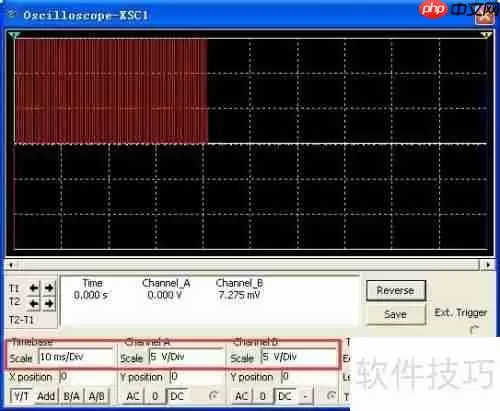Move cursor T1 right with its arrow
The width and height of the screenshot is (500, 411).
pyautogui.click(x=49, y=288)
